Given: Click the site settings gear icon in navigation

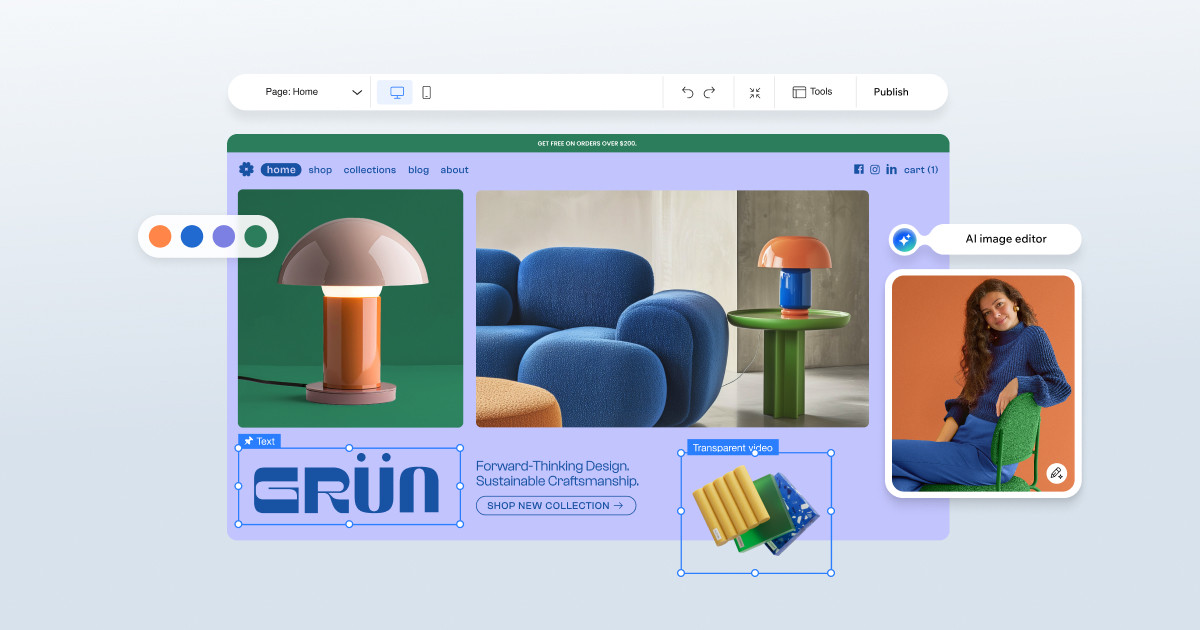Looking at the screenshot, I should point(246,169).
